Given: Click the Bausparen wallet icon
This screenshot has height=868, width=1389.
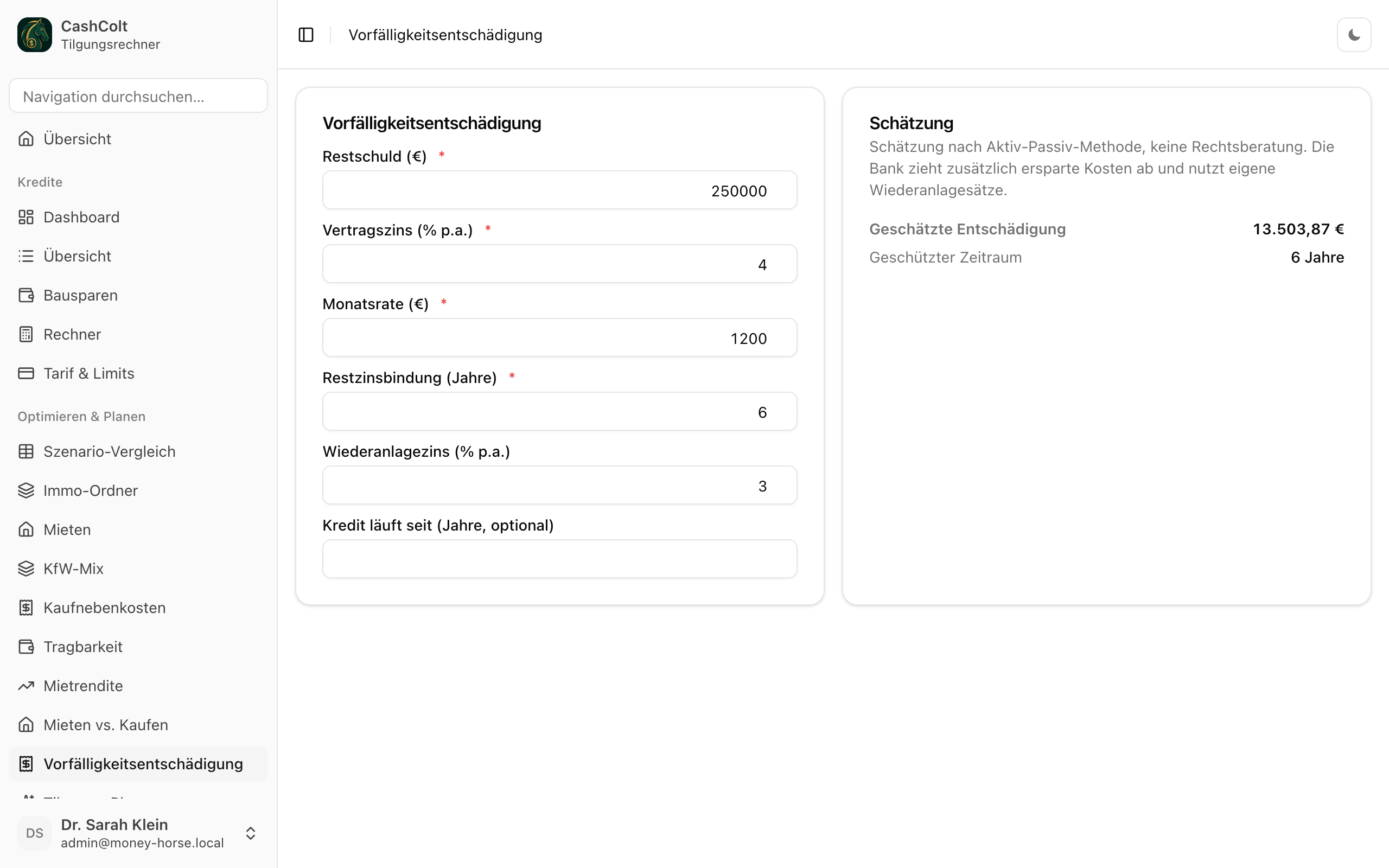Looking at the screenshot, I should tap(26, 295).
